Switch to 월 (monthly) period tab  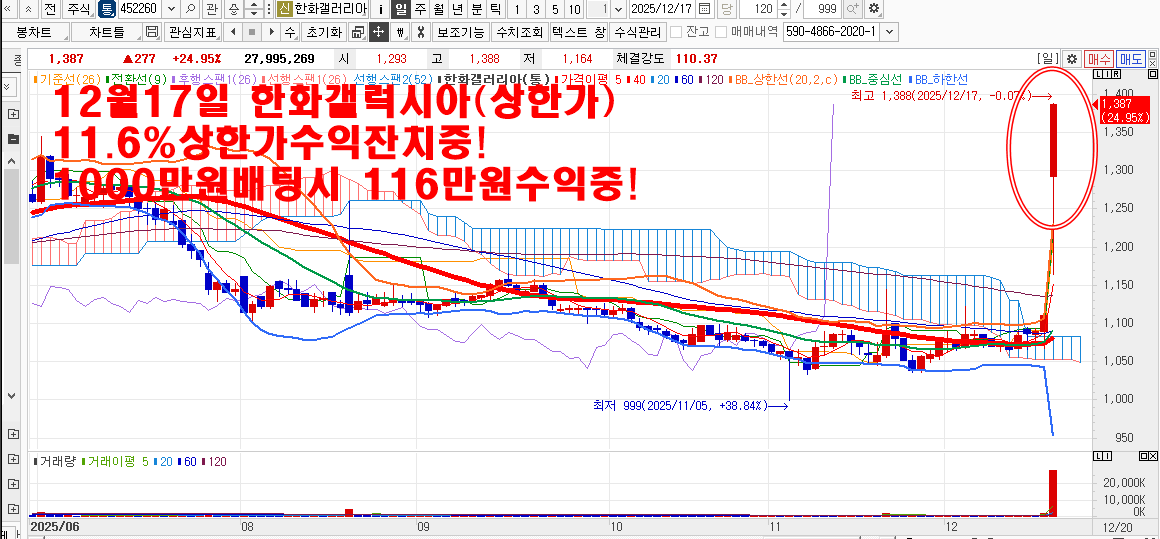pos(437,9)
